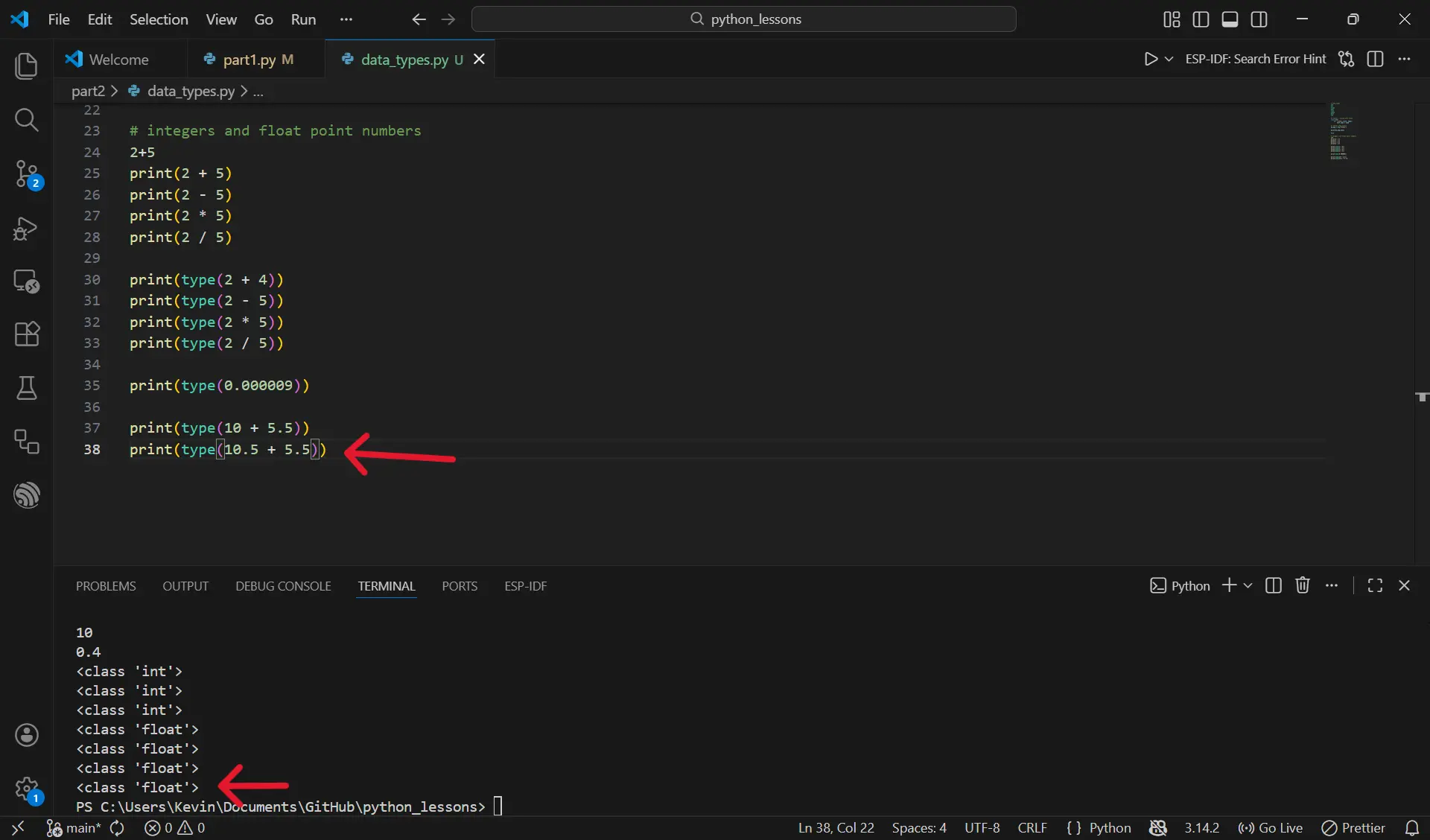Open the View menu
The height and width of the screenshot is (840, 1430).
click(x=221, y=19)
